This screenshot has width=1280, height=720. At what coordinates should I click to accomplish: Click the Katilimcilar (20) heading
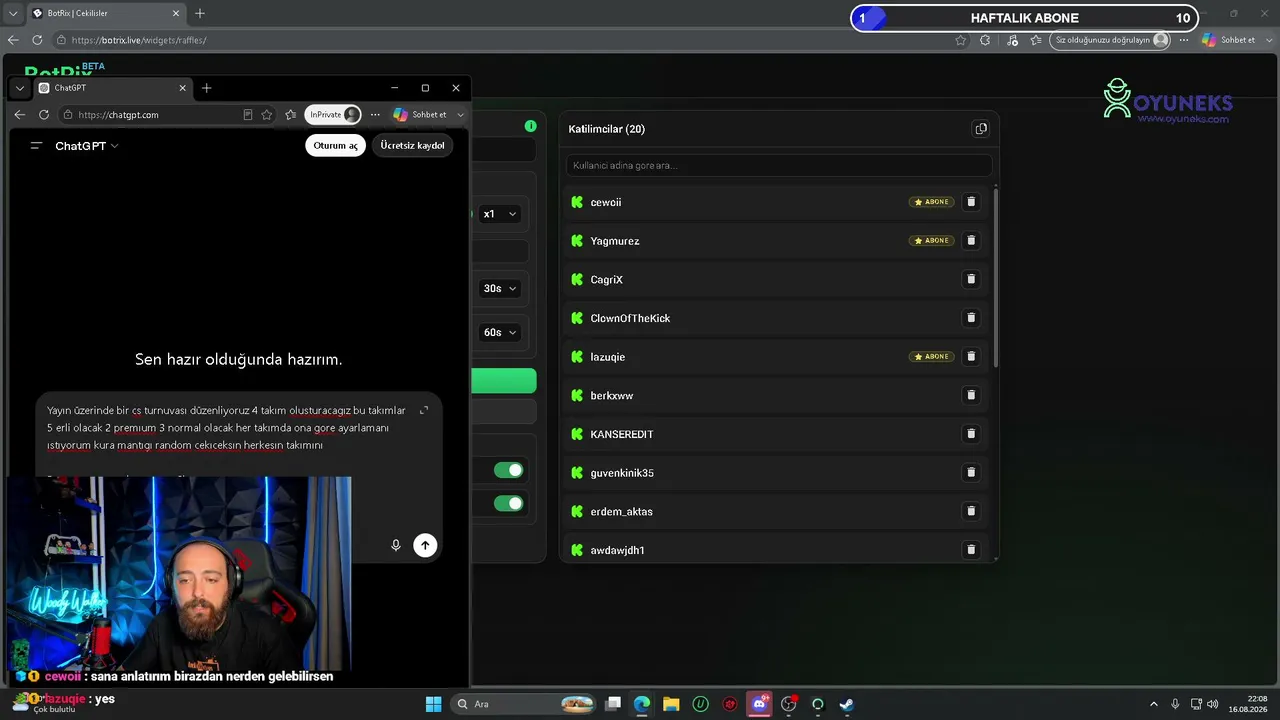tap(606, 129)
